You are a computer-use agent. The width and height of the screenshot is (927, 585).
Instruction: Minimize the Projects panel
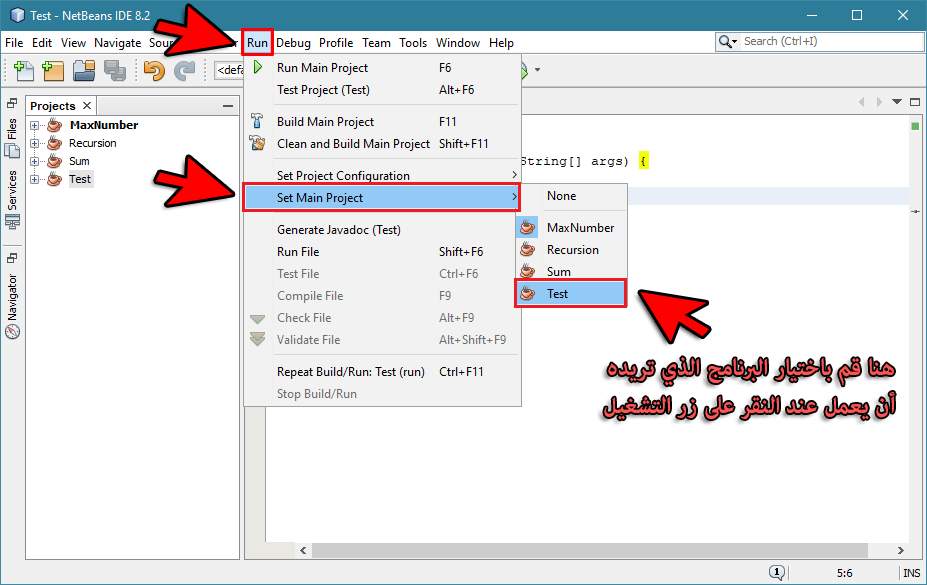(228, 106)
